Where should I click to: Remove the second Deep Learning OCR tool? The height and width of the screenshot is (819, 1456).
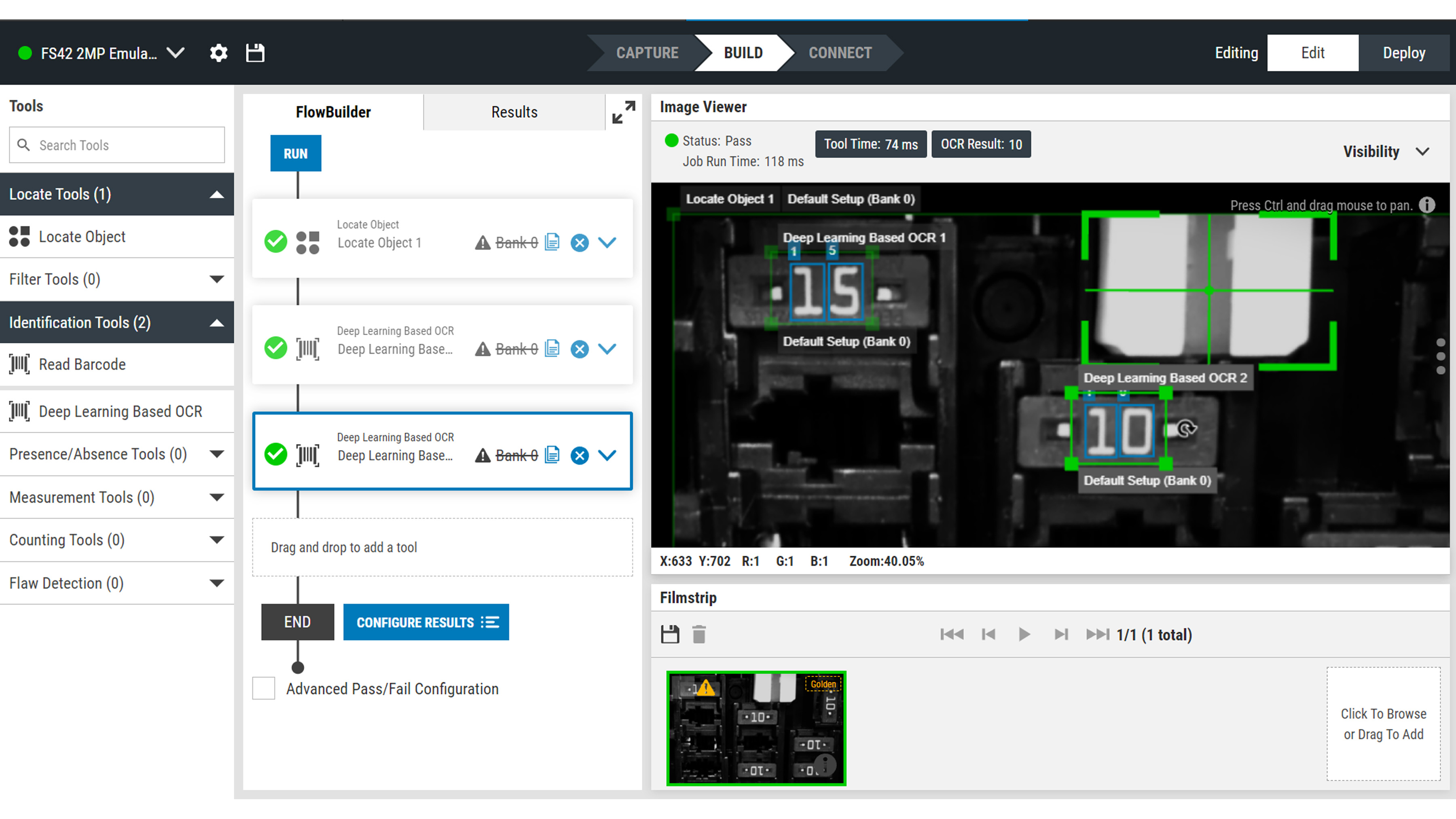click(579, 455)
